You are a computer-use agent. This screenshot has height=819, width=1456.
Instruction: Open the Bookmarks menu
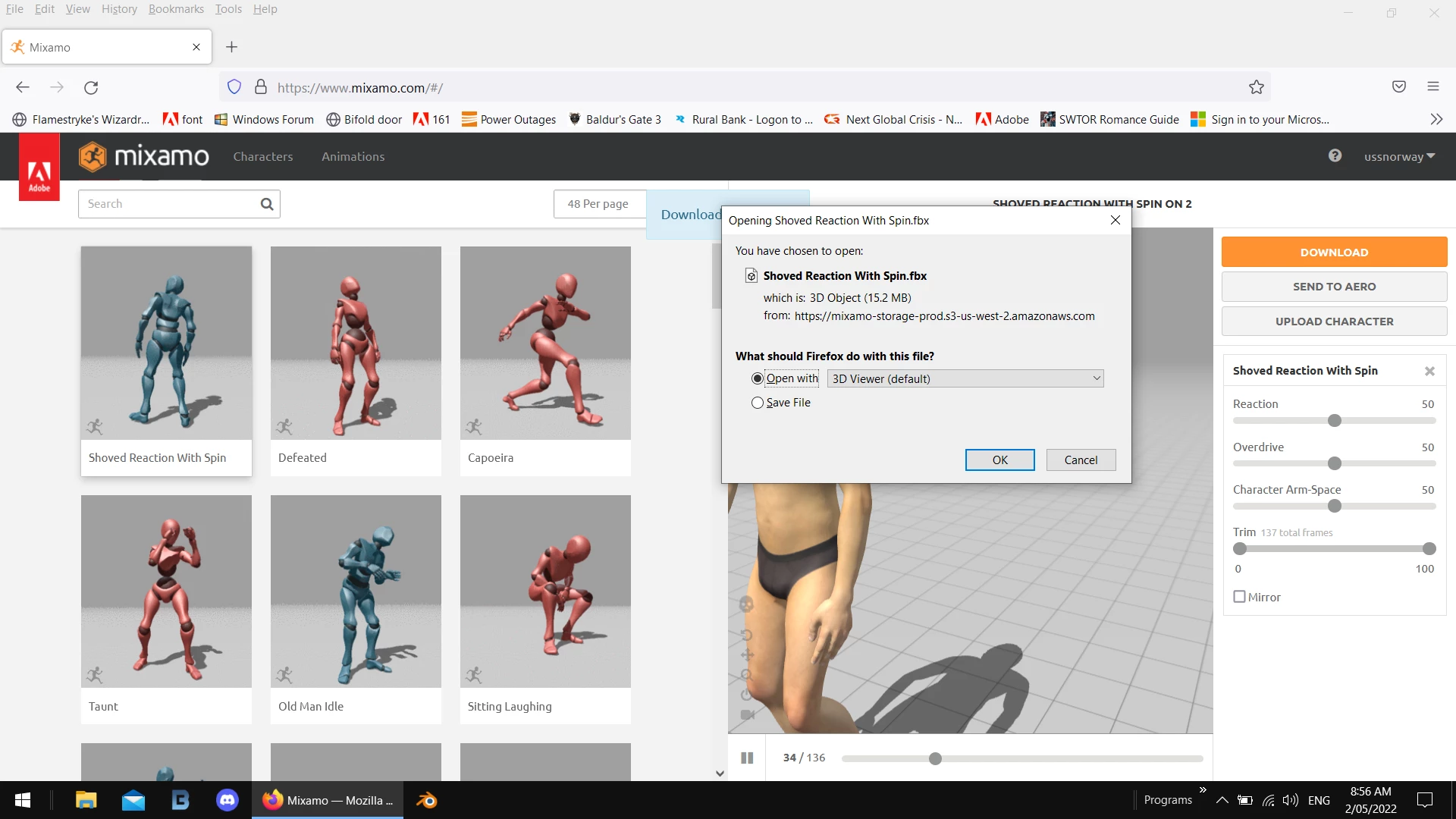click(176, 9)
